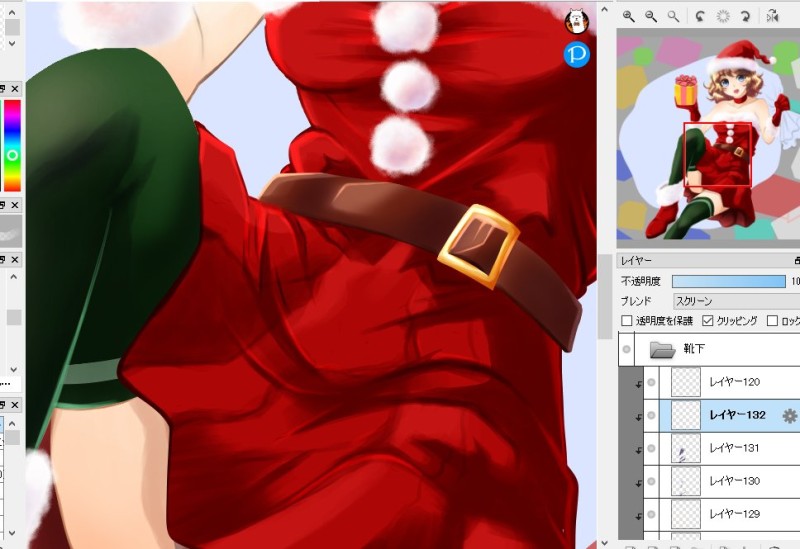
Task: Click canvas scrollbar down arrow
Action: pyautogui.click(x=605, y=543)
